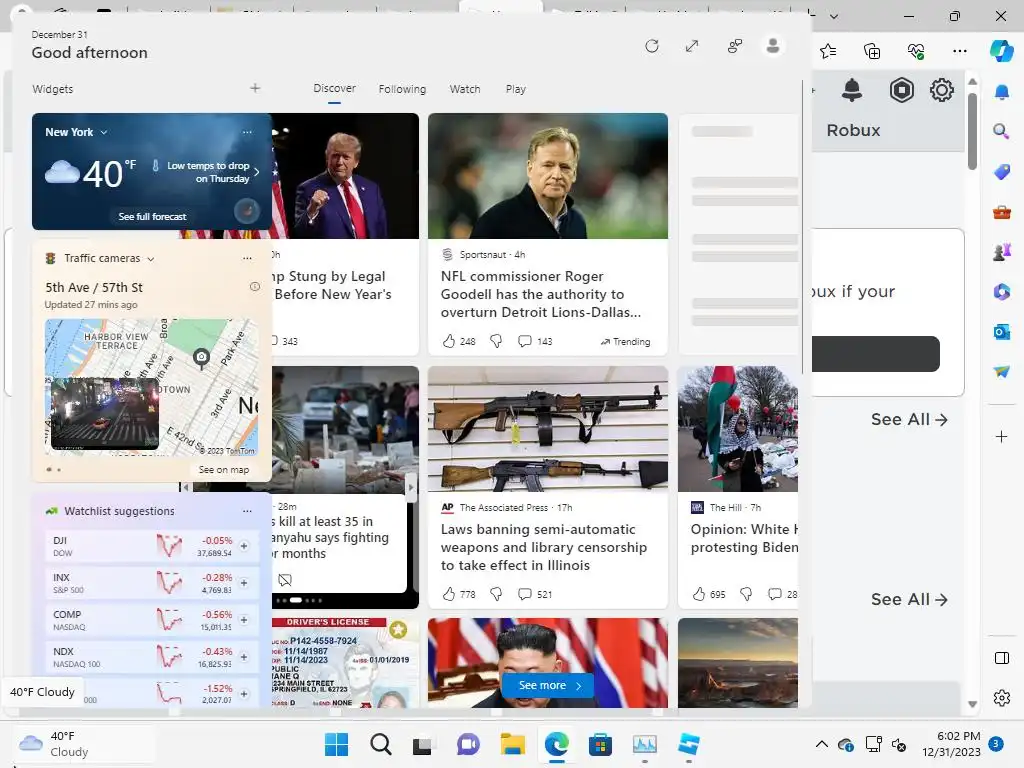Image resolution: width=1024 pixels, height=768 pixels.
Task: Open the Kim Jong Un story image
Action: pos(548,662)
